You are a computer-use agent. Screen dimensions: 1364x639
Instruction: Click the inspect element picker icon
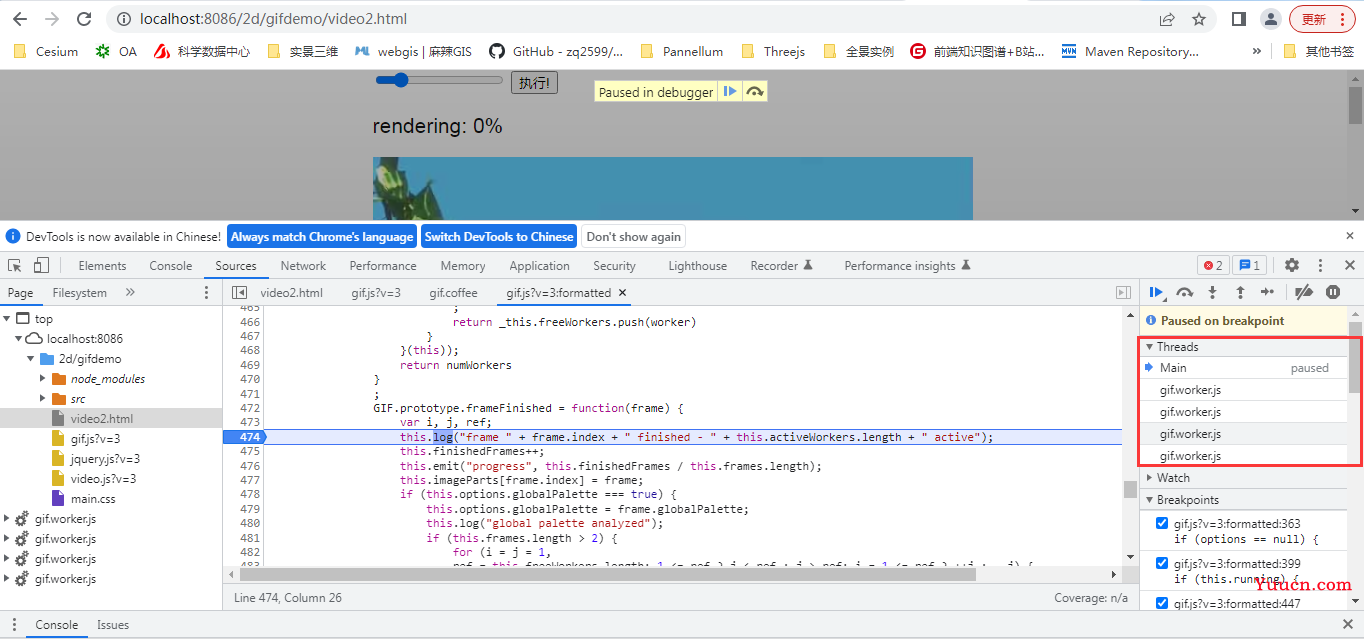(15, 265)
